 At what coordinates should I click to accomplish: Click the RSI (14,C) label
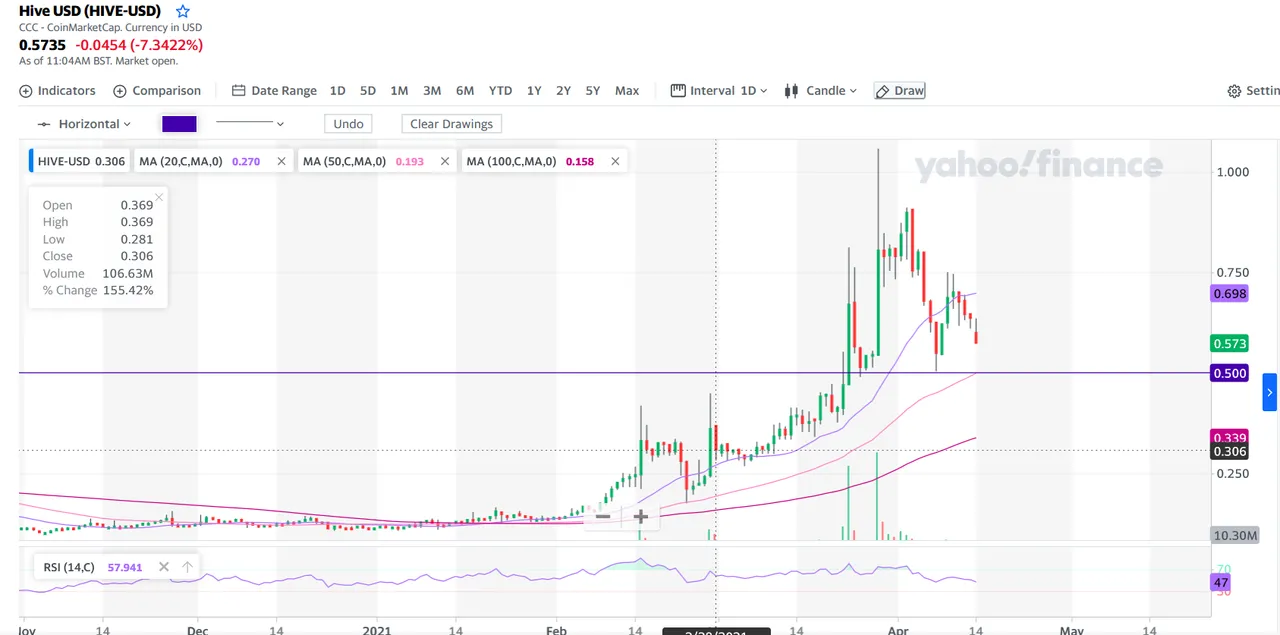pos(69,567)
